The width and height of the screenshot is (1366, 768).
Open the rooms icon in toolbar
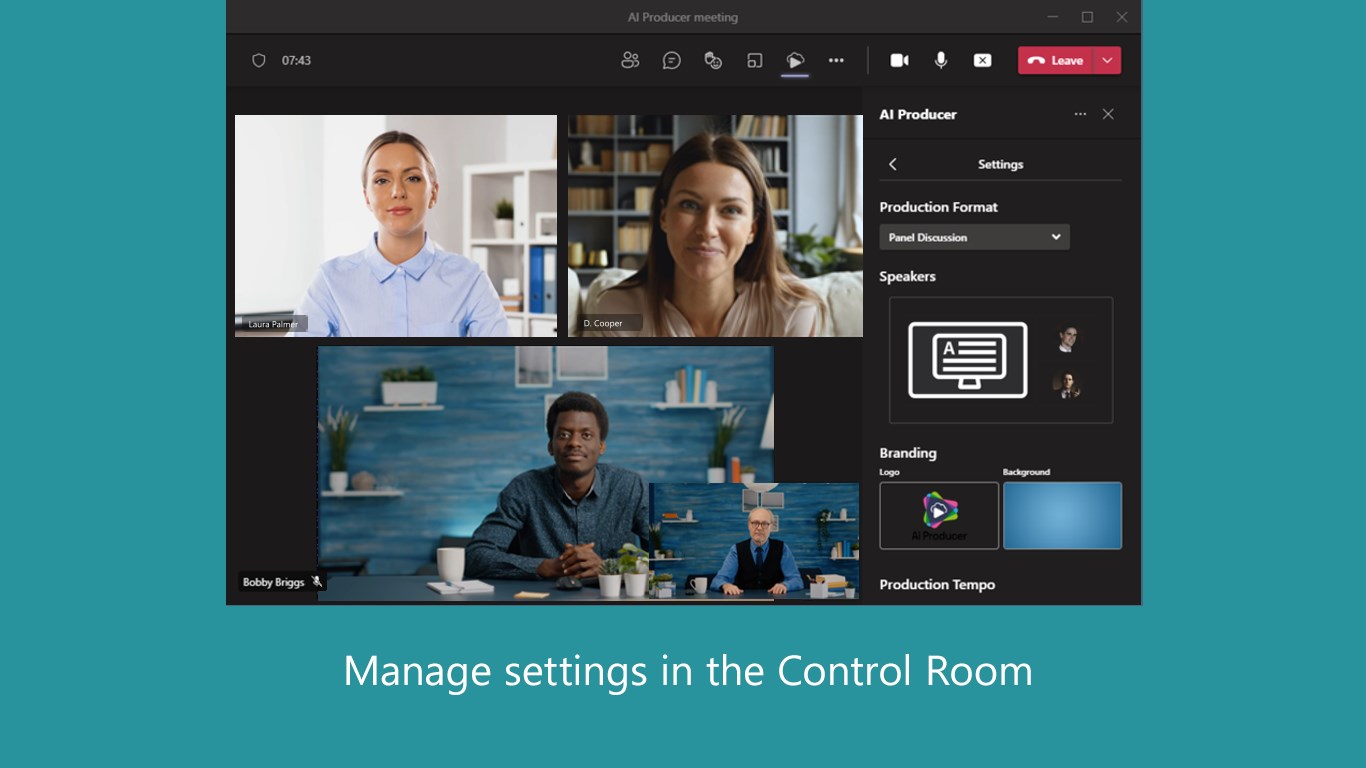tap(755, 60)
